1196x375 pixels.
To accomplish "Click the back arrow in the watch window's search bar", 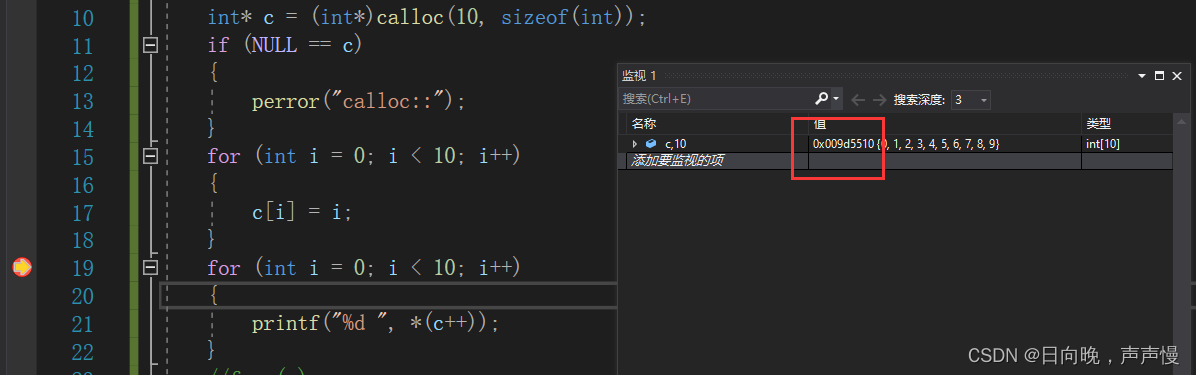I will (857, 100).
